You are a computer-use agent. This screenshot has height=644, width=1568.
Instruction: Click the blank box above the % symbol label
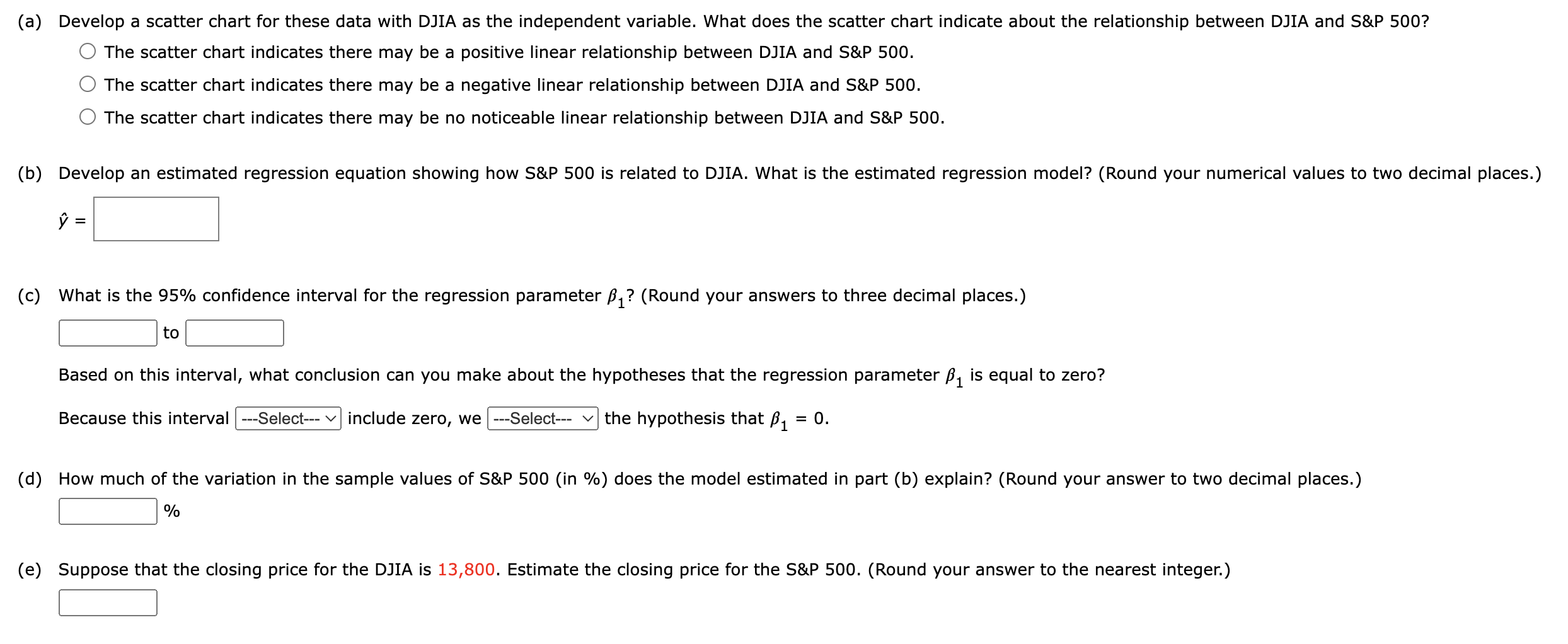point(107,512)
